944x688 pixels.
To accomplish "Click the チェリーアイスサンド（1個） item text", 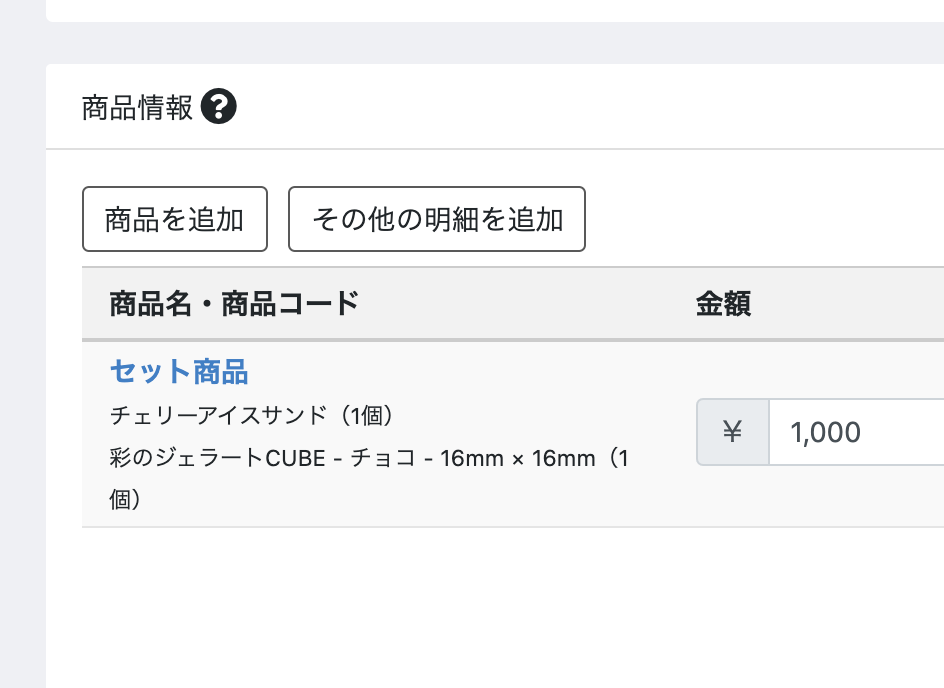I will (252, 415).
